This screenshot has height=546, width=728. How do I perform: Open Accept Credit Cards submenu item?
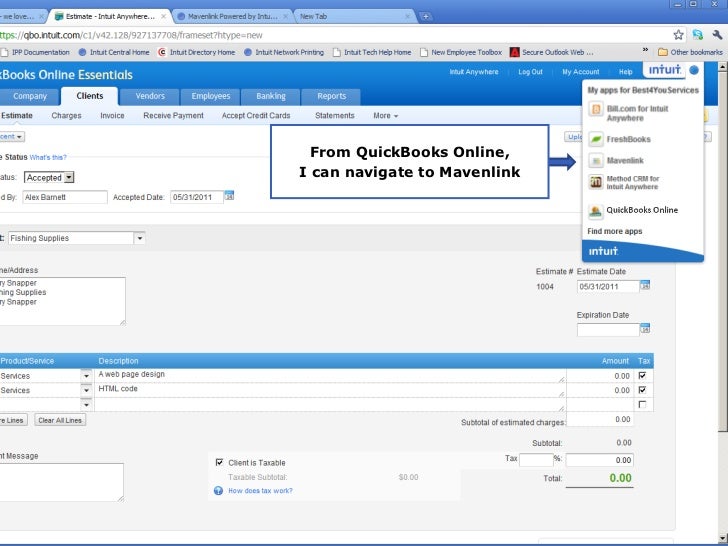256,116
